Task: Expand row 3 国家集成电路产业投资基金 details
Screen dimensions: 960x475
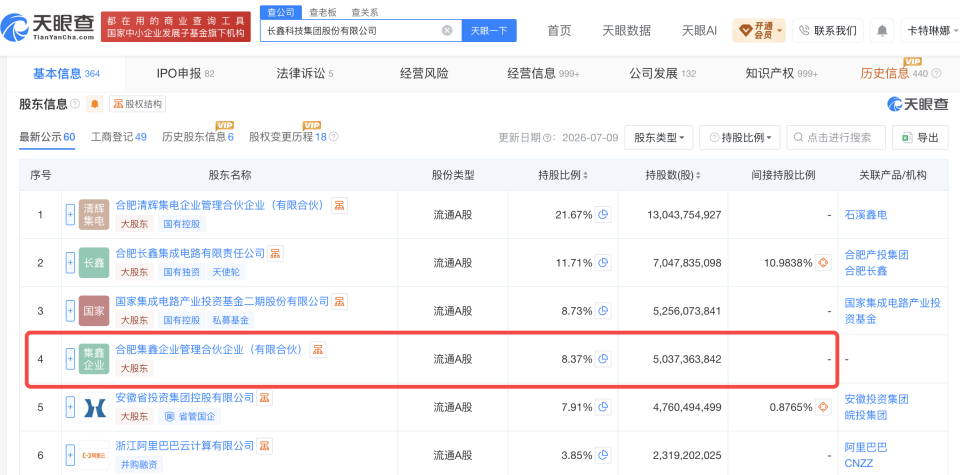Action: [70, 310]
